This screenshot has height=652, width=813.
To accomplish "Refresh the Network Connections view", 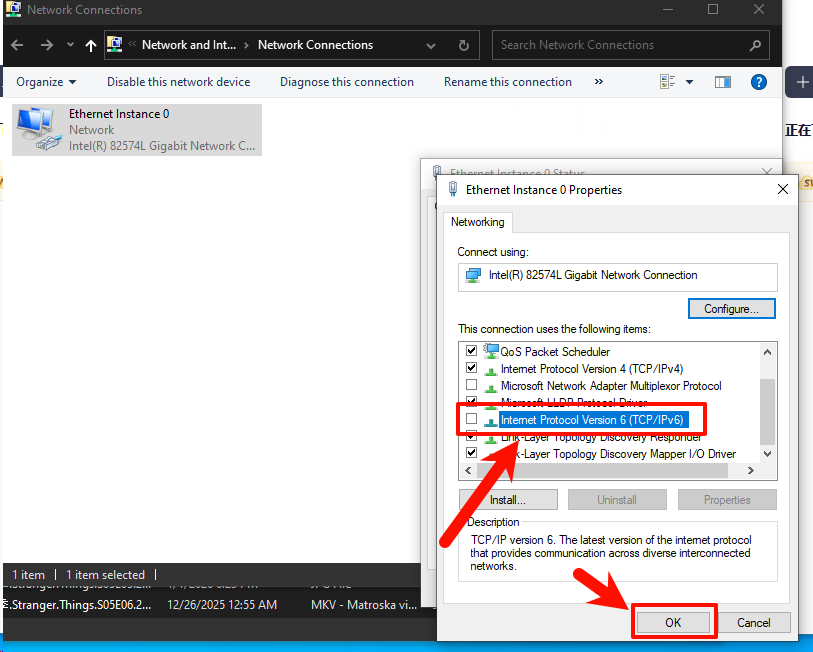I will (x=463, y=45).
